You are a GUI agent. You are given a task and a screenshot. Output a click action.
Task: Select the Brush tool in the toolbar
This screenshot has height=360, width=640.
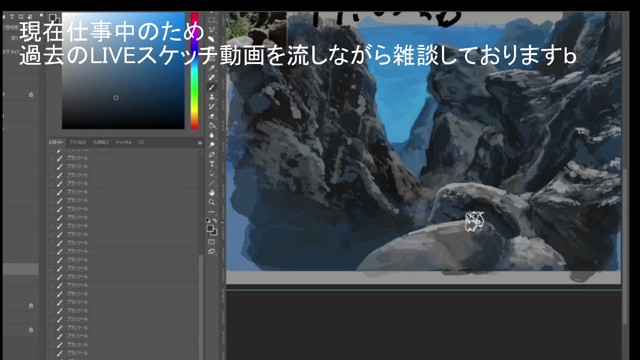(212, 87)
